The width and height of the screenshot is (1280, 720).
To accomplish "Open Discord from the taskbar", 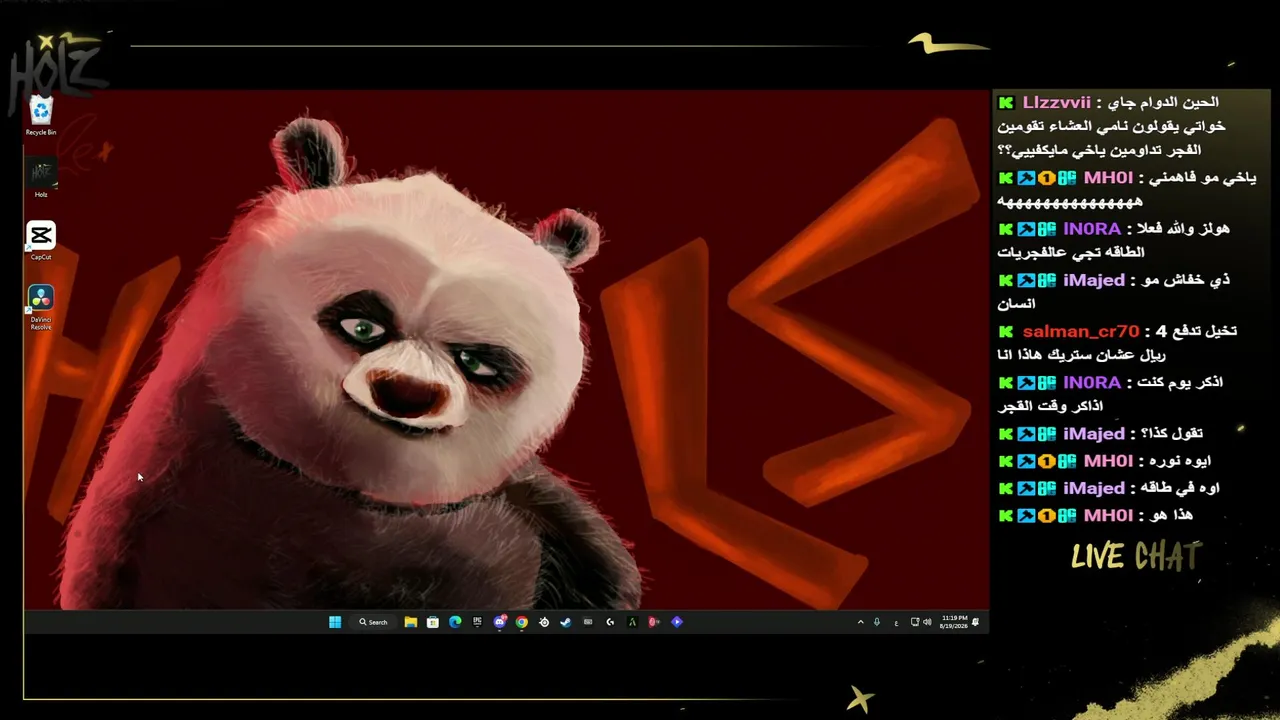I will (500, 622).
